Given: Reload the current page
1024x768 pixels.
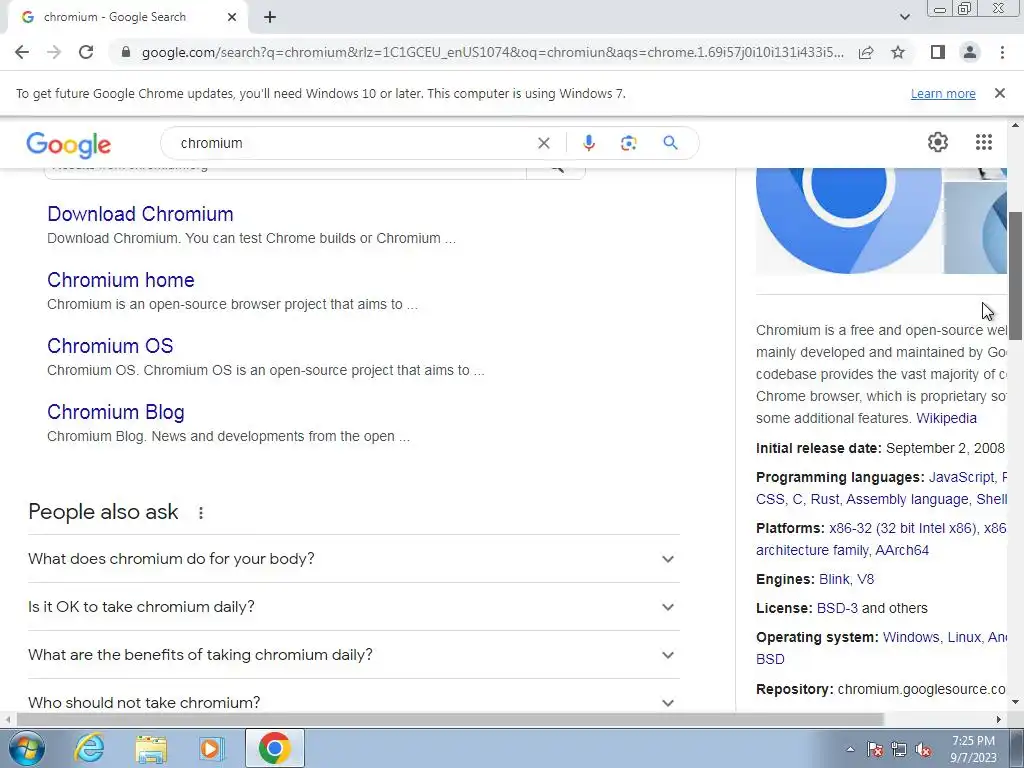Looking at the screenshot, I should click(x=86, y=52).
